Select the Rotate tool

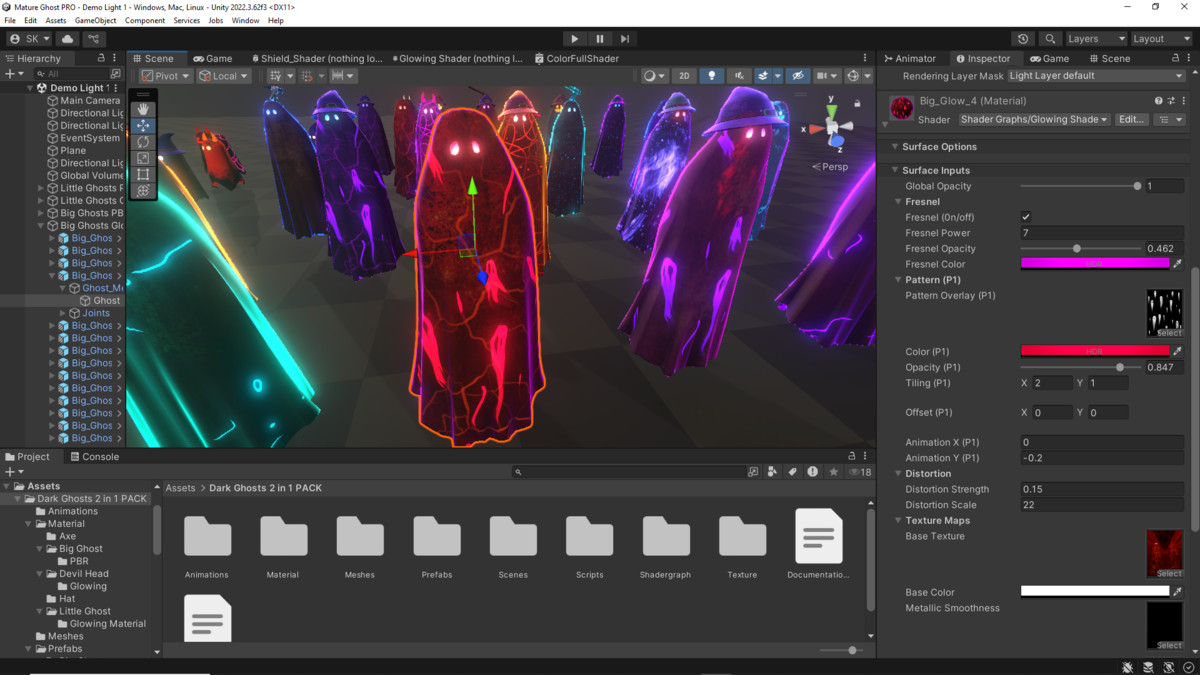tap(143, 142)
